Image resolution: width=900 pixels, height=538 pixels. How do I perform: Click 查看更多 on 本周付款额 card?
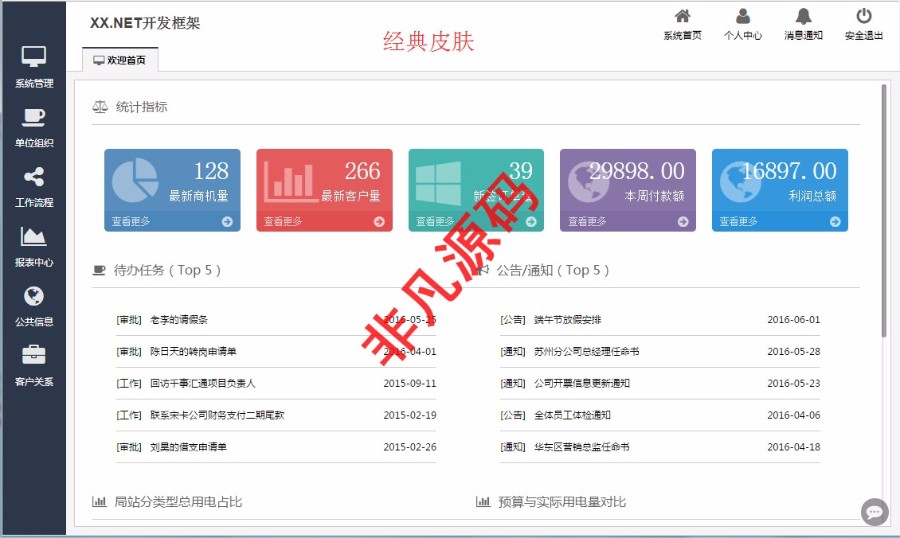coord(587,222)
